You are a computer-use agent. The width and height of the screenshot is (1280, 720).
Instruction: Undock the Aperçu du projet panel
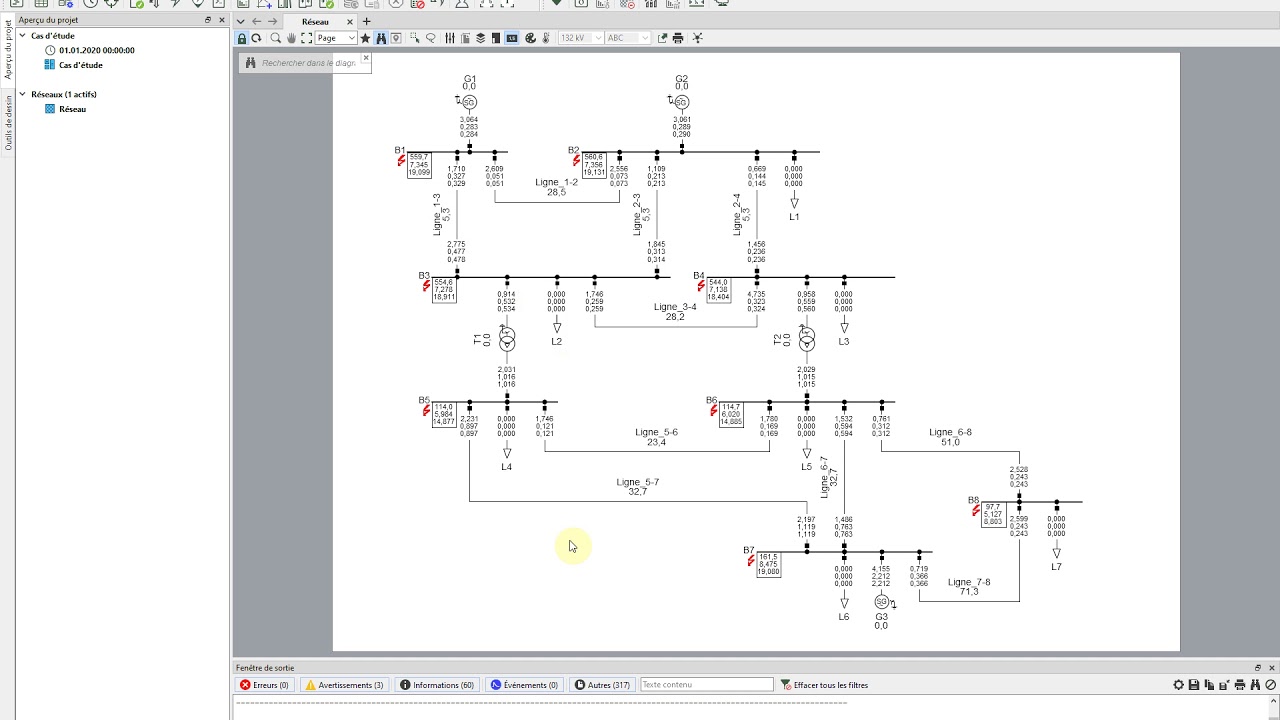coord(208,20)
